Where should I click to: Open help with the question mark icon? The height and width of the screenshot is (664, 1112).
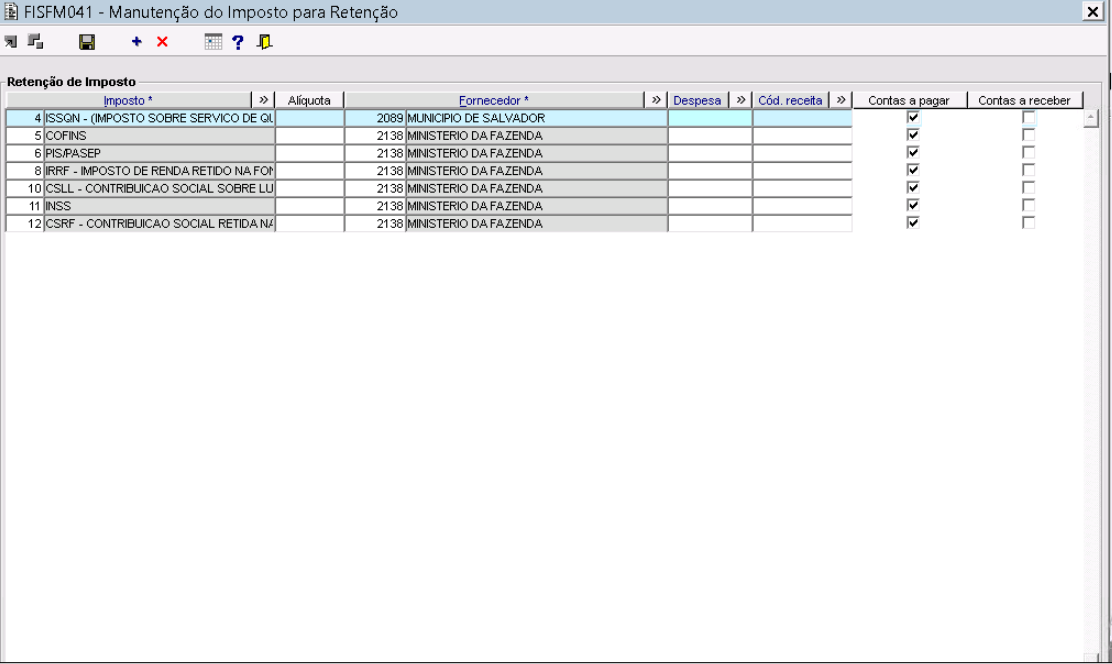(238, 43)
